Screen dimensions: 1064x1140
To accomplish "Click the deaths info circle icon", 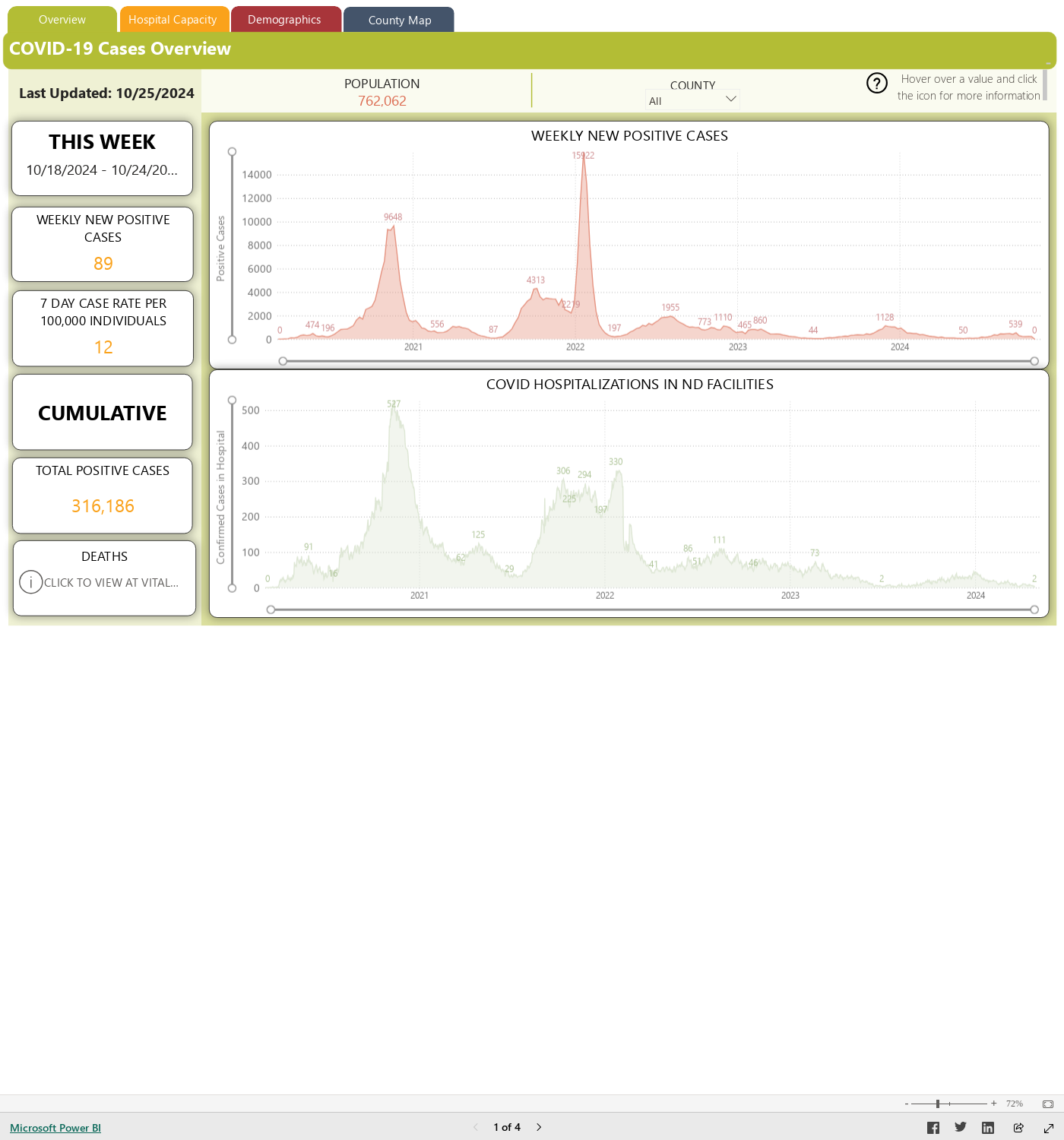I will 30,582.
